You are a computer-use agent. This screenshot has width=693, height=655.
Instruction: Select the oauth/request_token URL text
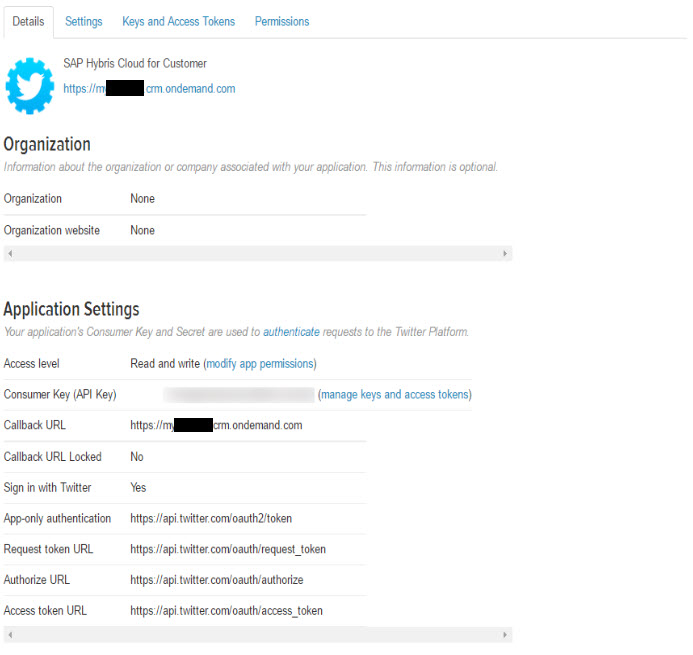[228, 549]
